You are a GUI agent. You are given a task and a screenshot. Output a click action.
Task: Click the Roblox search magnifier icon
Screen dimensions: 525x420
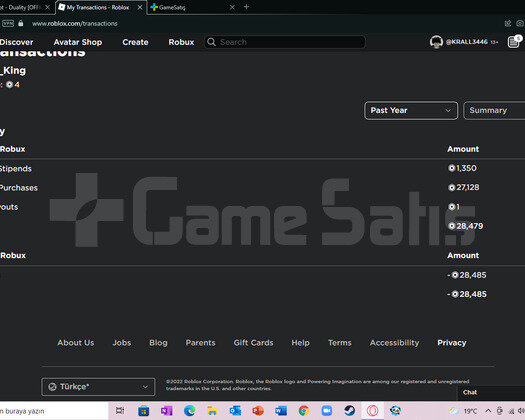coord(211,42)
